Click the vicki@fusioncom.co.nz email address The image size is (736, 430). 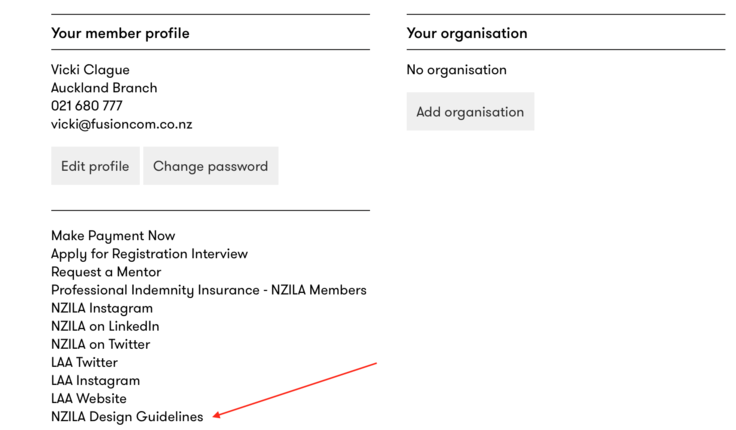(122, 124)
